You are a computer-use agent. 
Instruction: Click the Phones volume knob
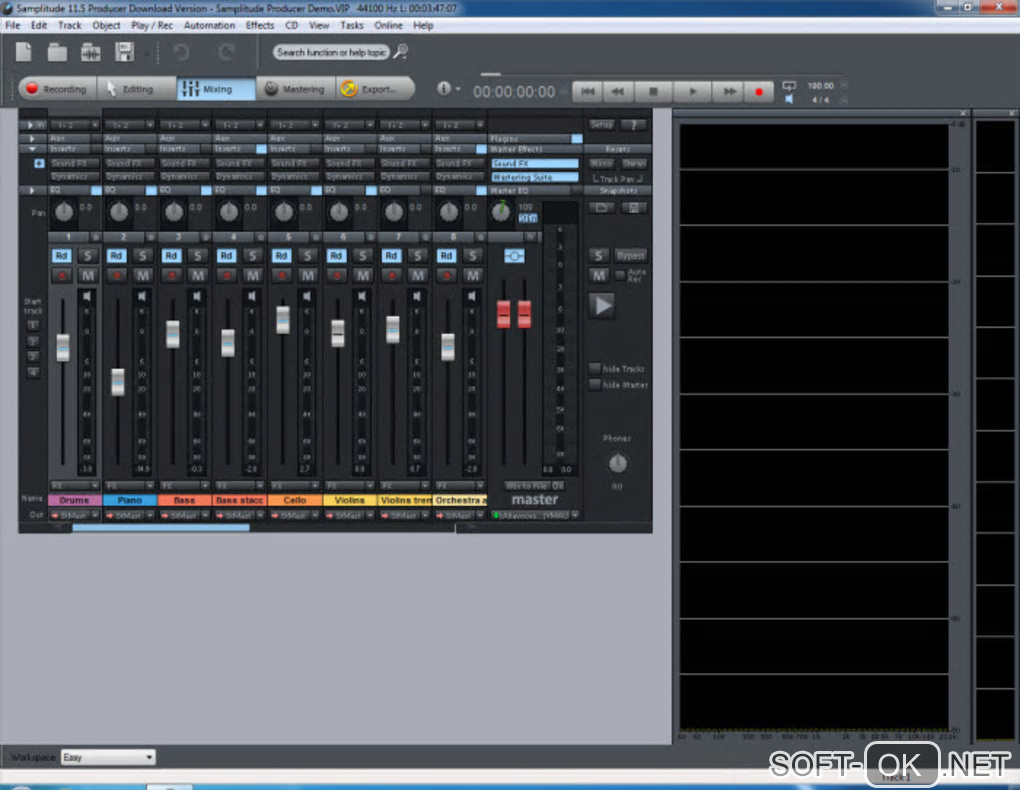[x=617, y=463]
